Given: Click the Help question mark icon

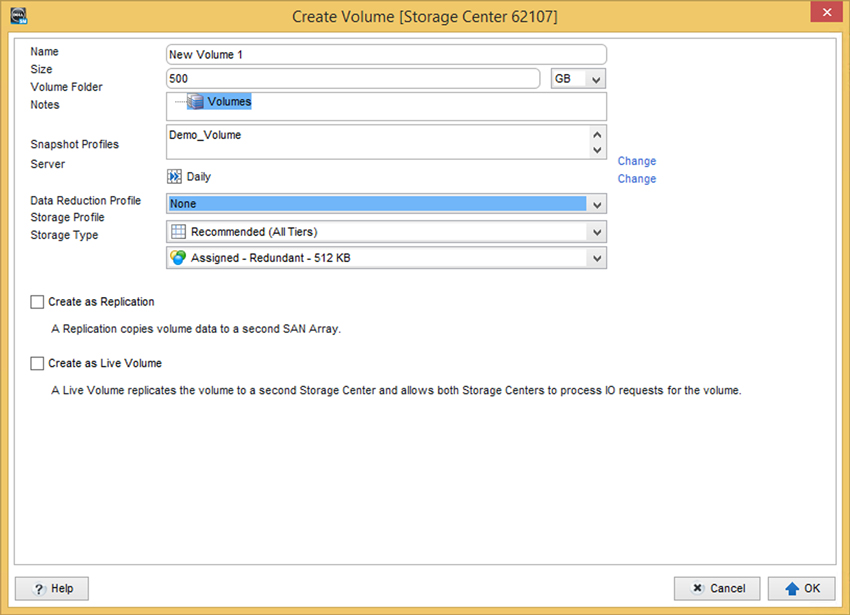Looking at the screenshot, I should [39, 589].
